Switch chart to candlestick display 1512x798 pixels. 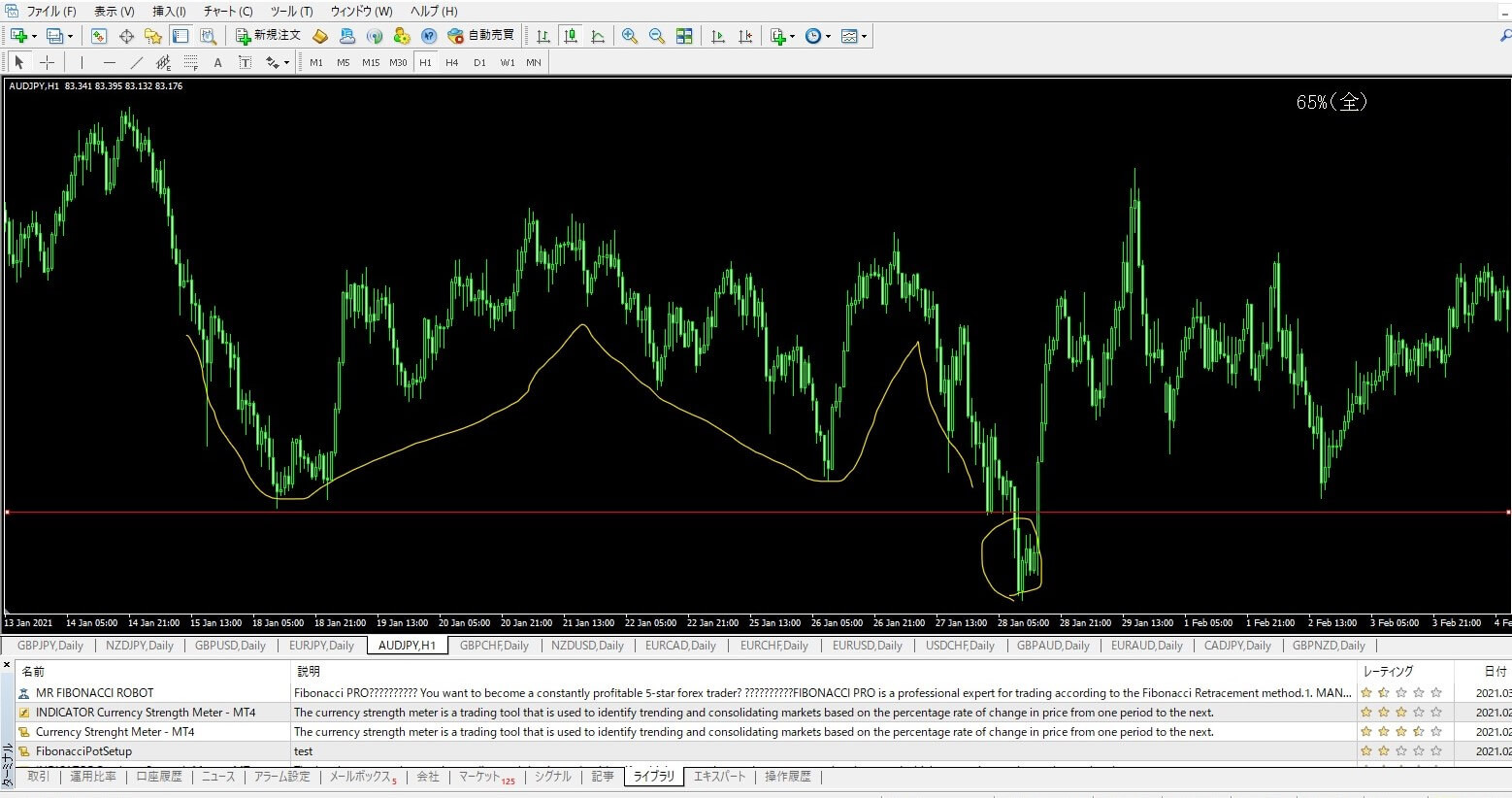571,36
